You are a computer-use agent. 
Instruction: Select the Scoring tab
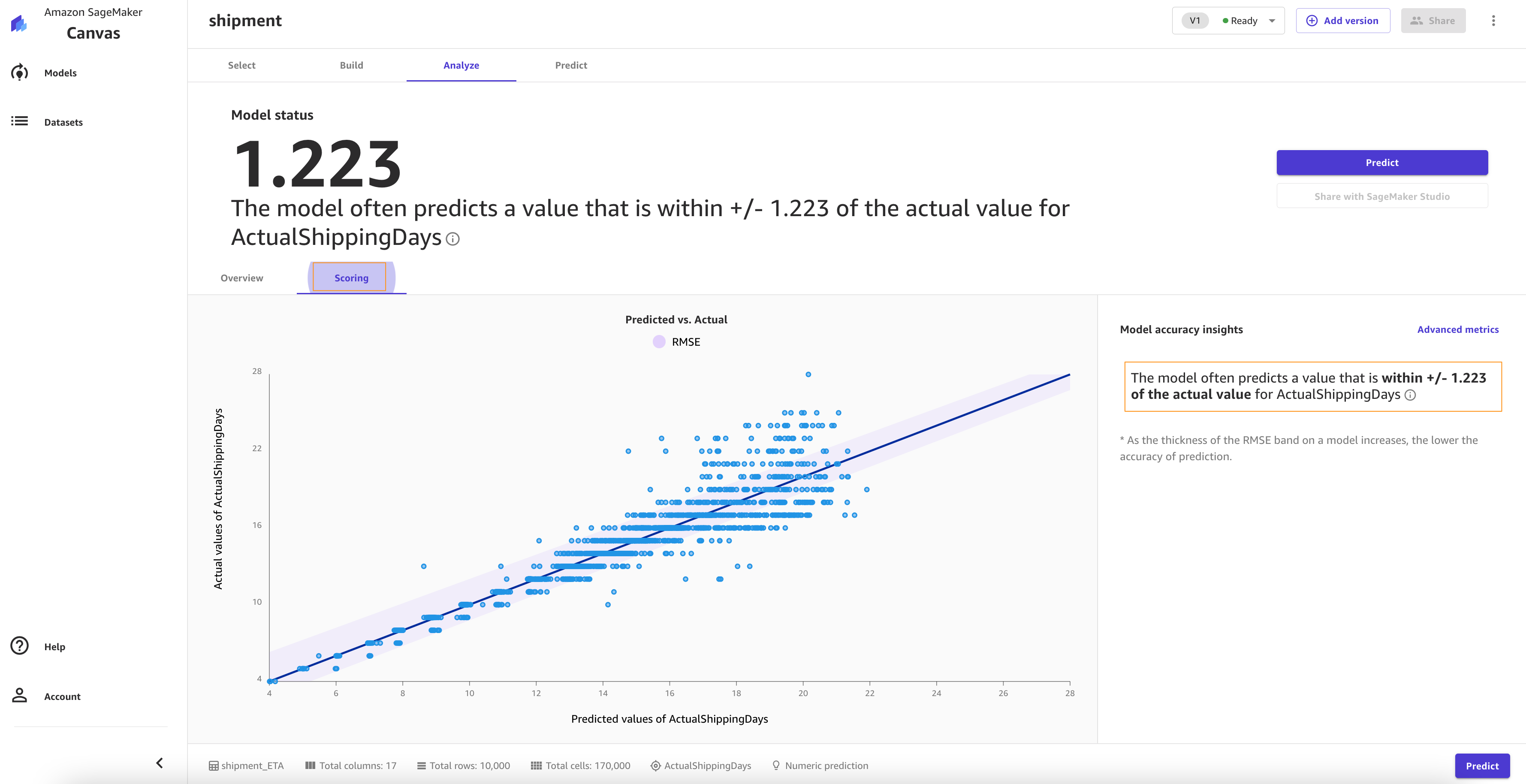tap(351, 278)
